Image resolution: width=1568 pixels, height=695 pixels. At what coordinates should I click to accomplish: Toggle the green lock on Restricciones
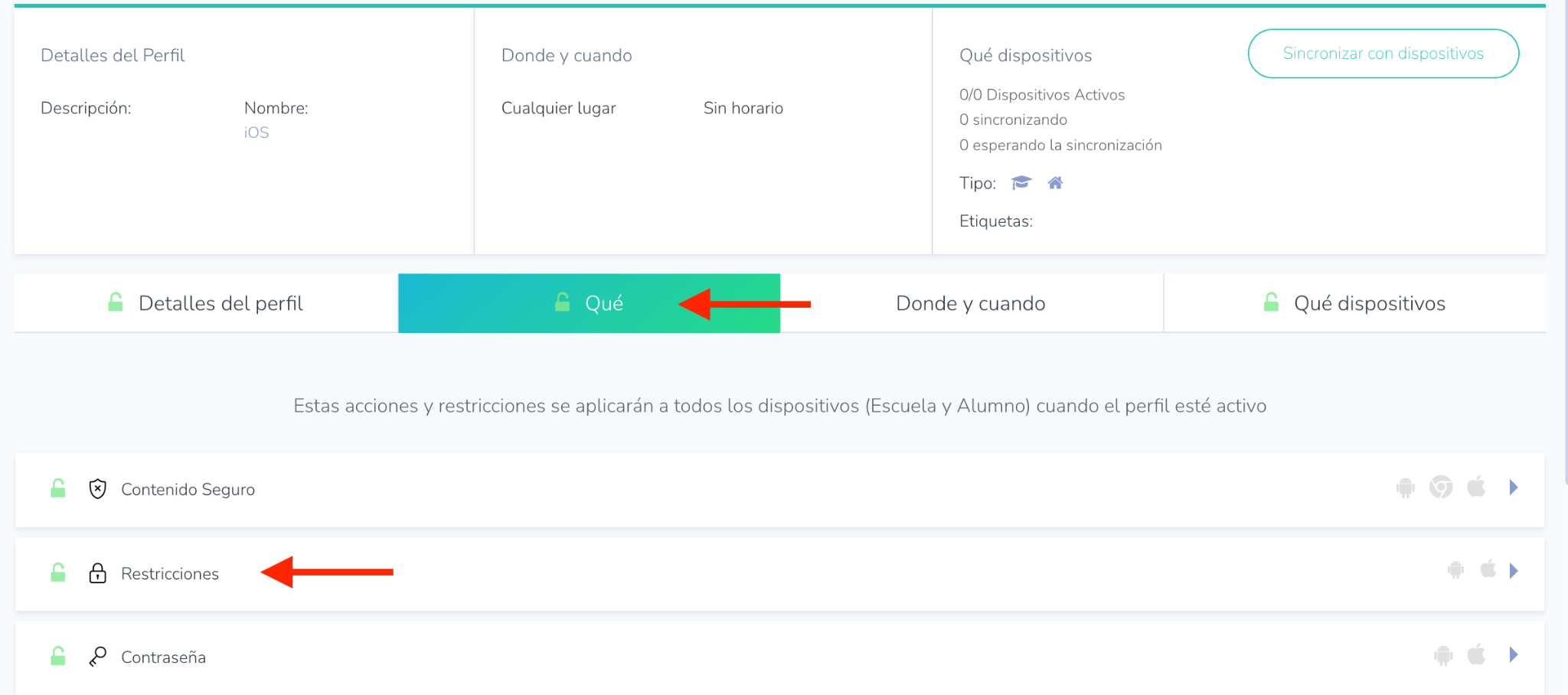(58, 573)
